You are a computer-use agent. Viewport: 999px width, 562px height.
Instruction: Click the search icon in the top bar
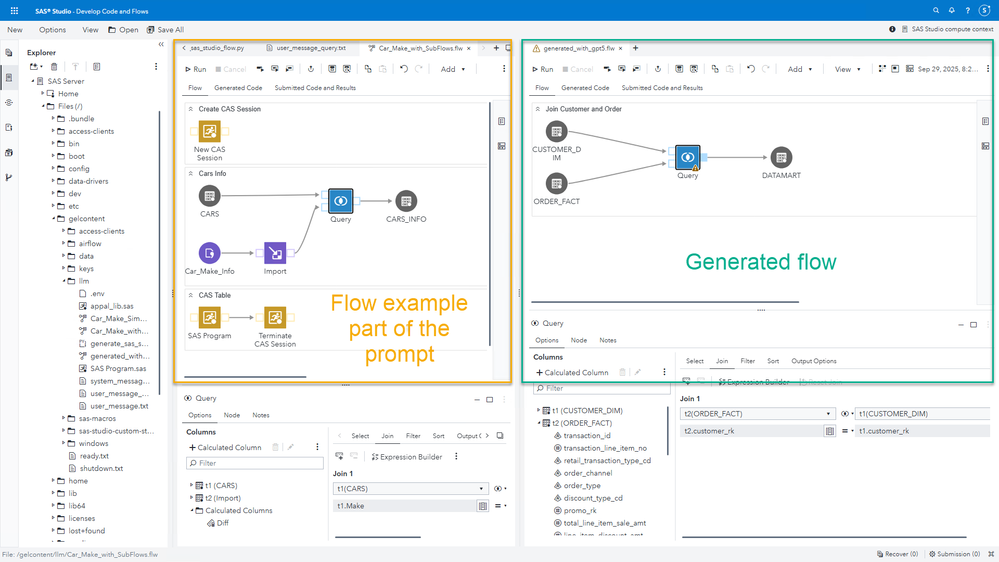pyautogui.click(x=936, y=11)
